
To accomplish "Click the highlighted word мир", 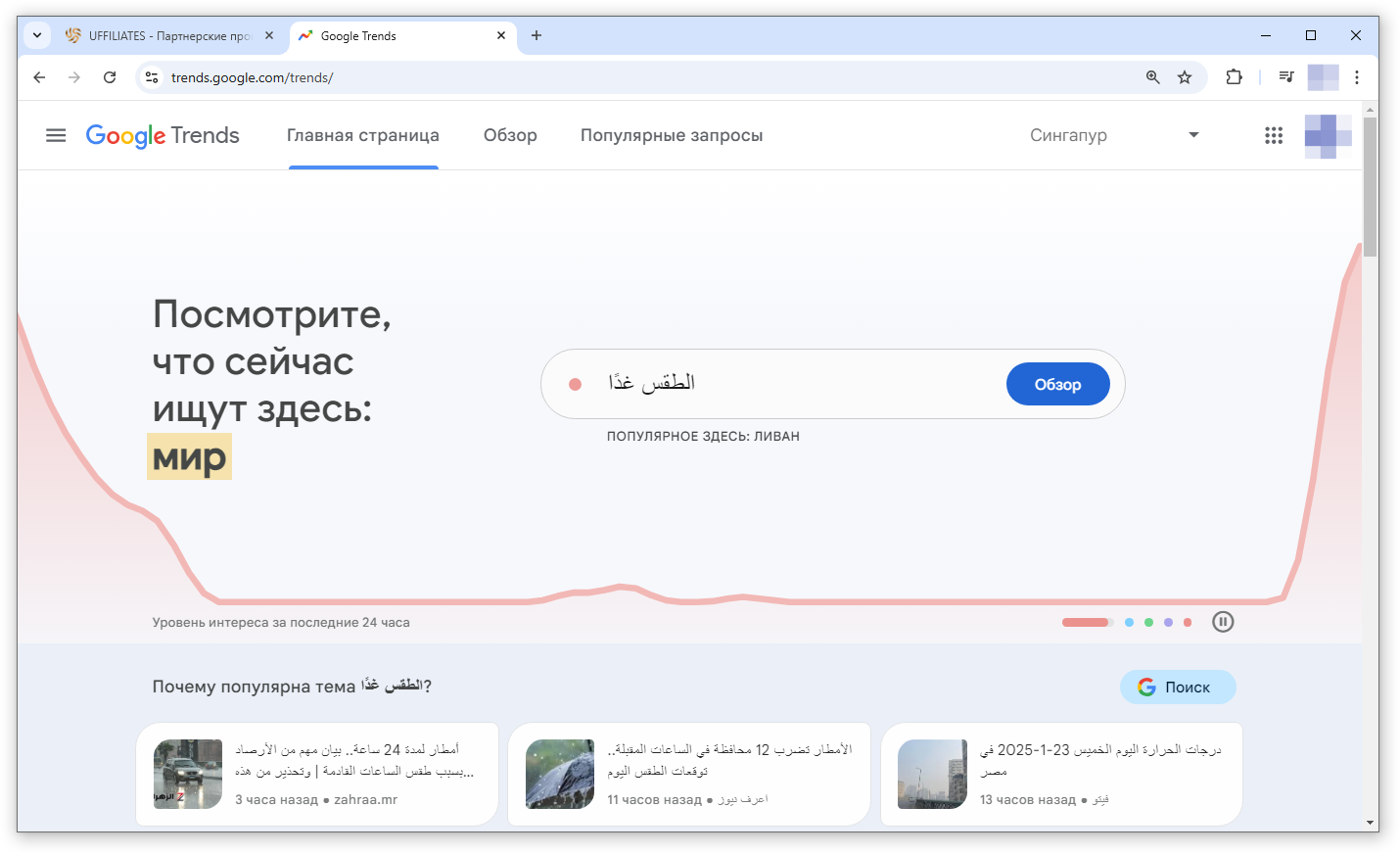I will (x=189, y=456).
